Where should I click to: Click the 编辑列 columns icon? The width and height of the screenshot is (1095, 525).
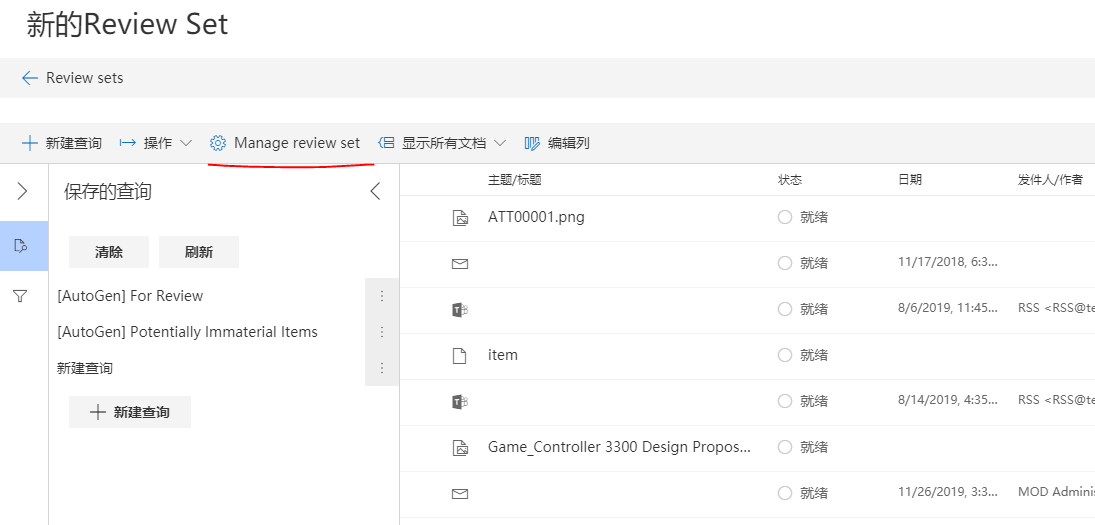coord(532,143)
